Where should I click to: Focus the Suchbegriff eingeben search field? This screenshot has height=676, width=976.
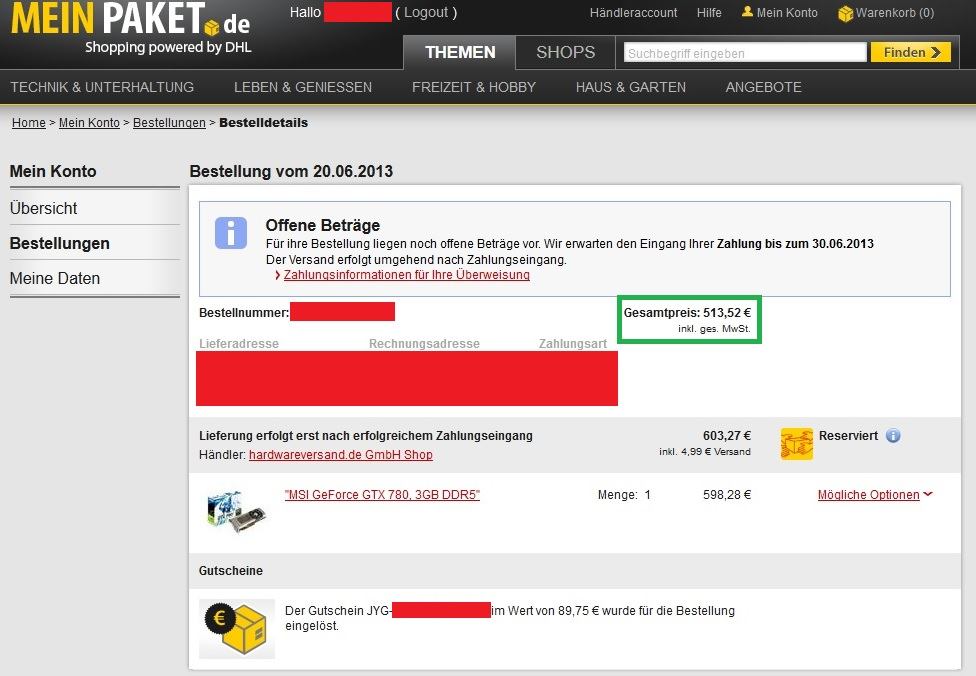745,53
